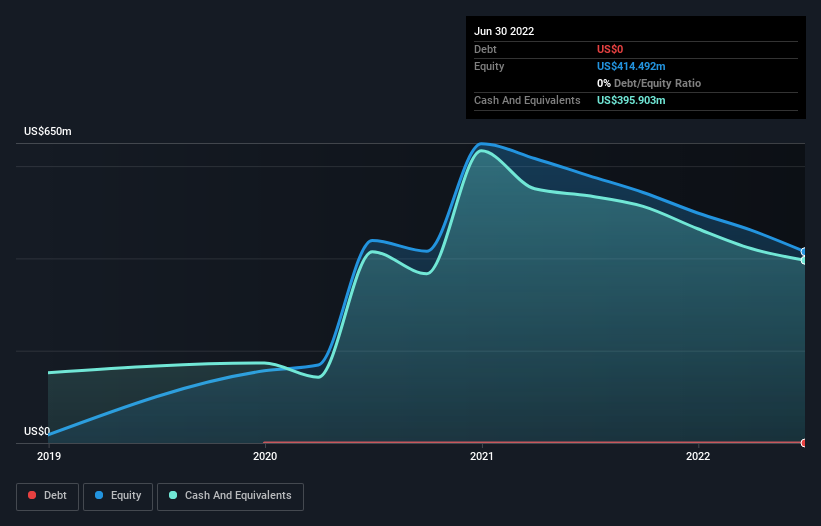
Task: Click the 2019 axis label
Action: pos(49,456)
